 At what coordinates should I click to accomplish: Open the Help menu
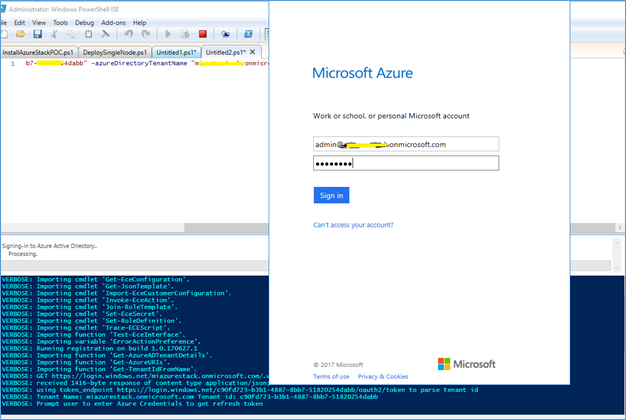[139, 23]
